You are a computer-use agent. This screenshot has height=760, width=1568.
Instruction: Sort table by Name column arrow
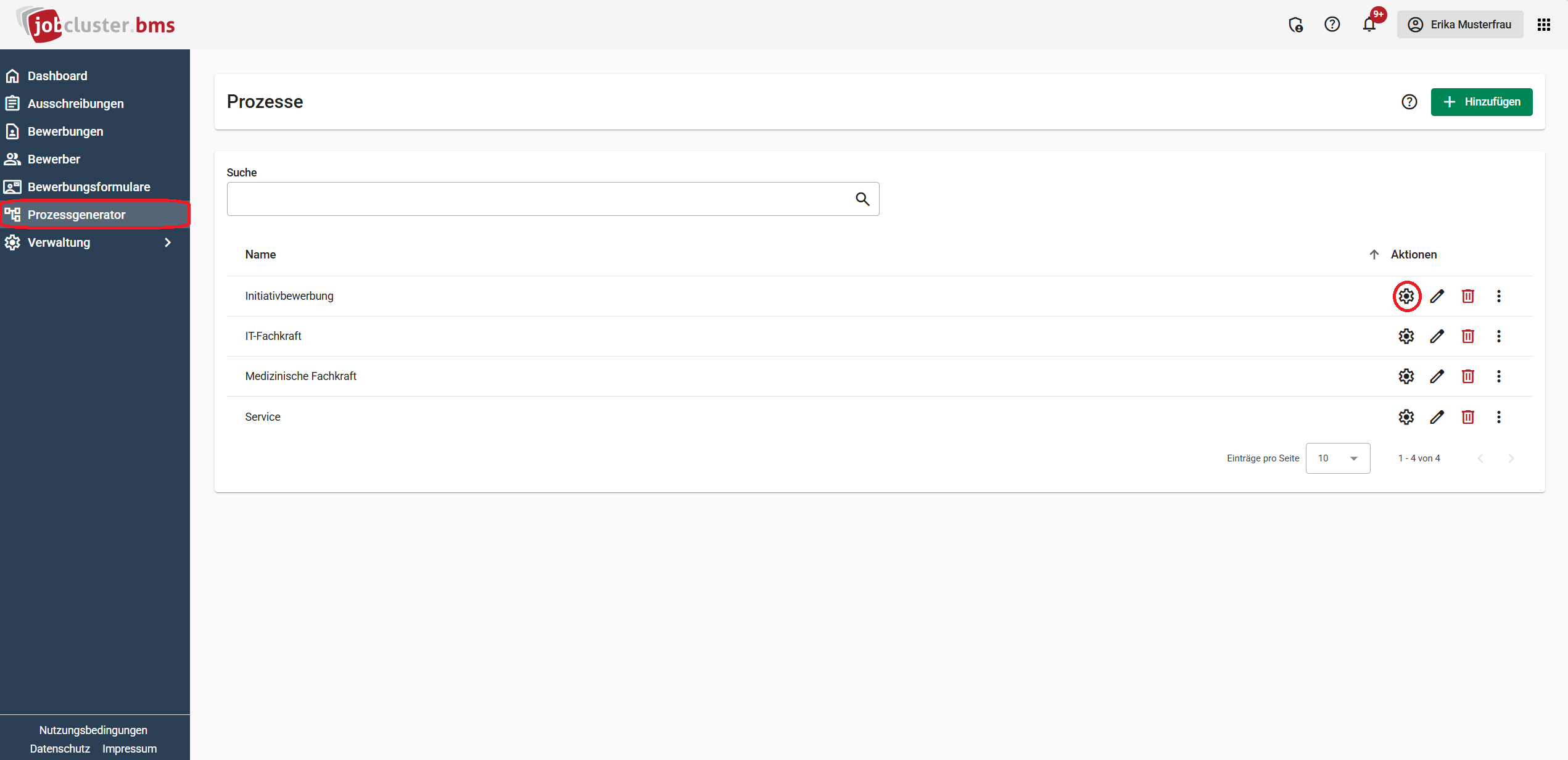pyautogui.click(x=1374, y=255)
